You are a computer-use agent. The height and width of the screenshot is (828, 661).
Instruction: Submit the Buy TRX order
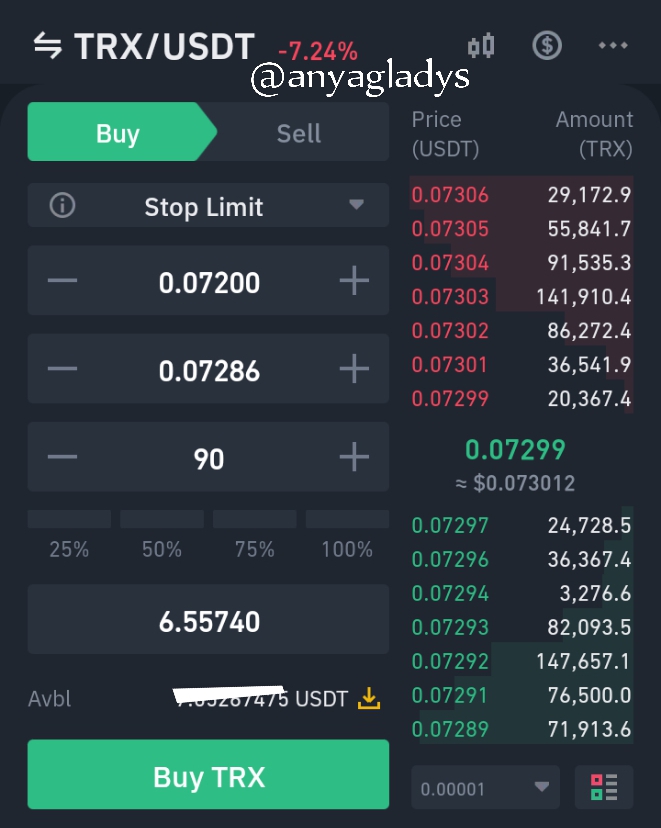(x=208, y=774)
